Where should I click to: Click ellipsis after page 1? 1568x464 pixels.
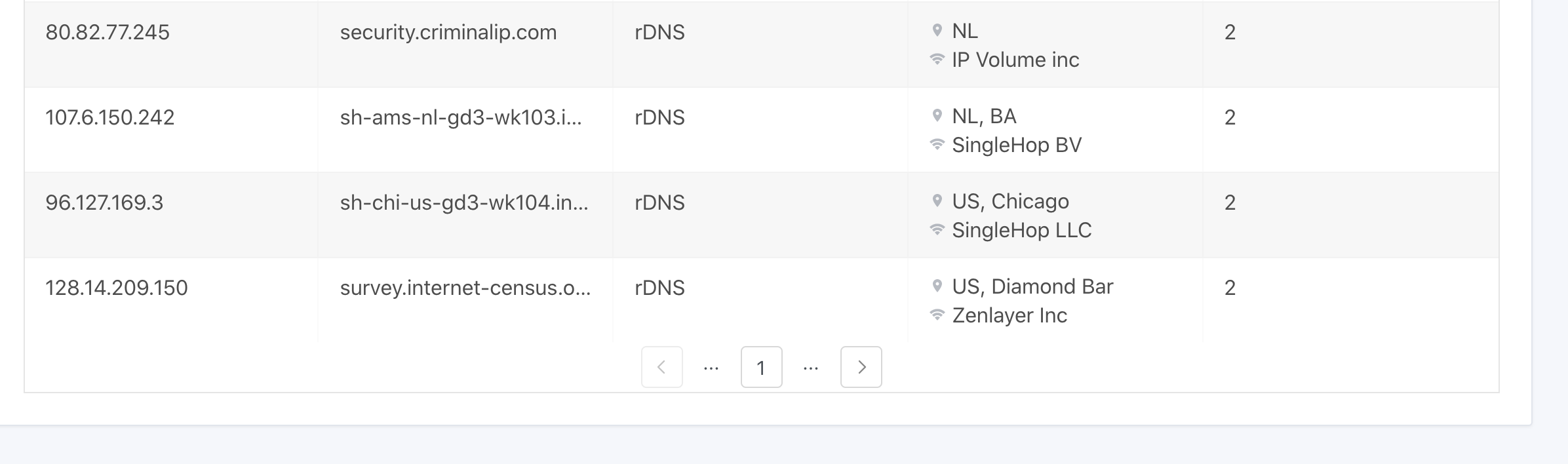[x=811, y=368]
